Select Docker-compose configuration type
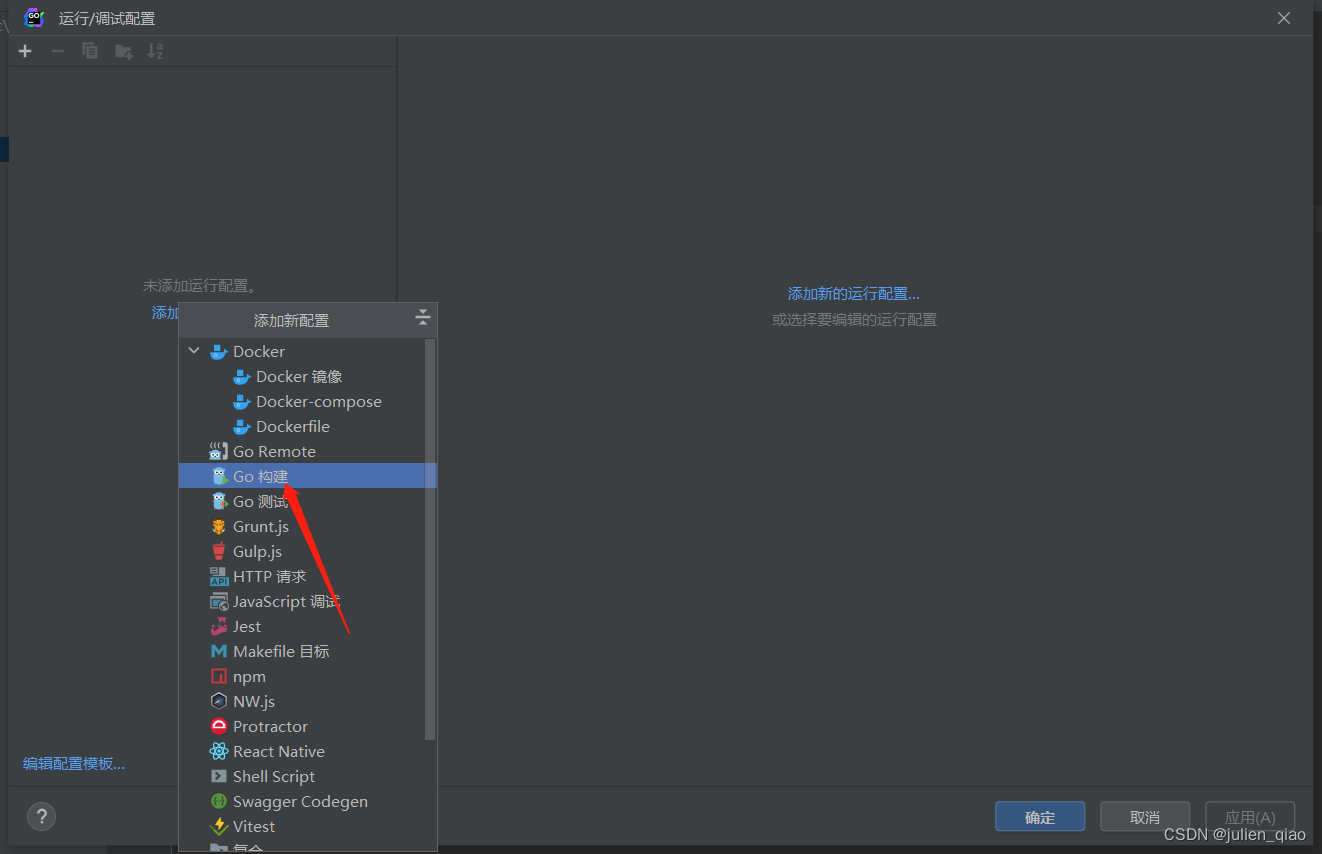The image size is (1322, 854). click(319, 401)
